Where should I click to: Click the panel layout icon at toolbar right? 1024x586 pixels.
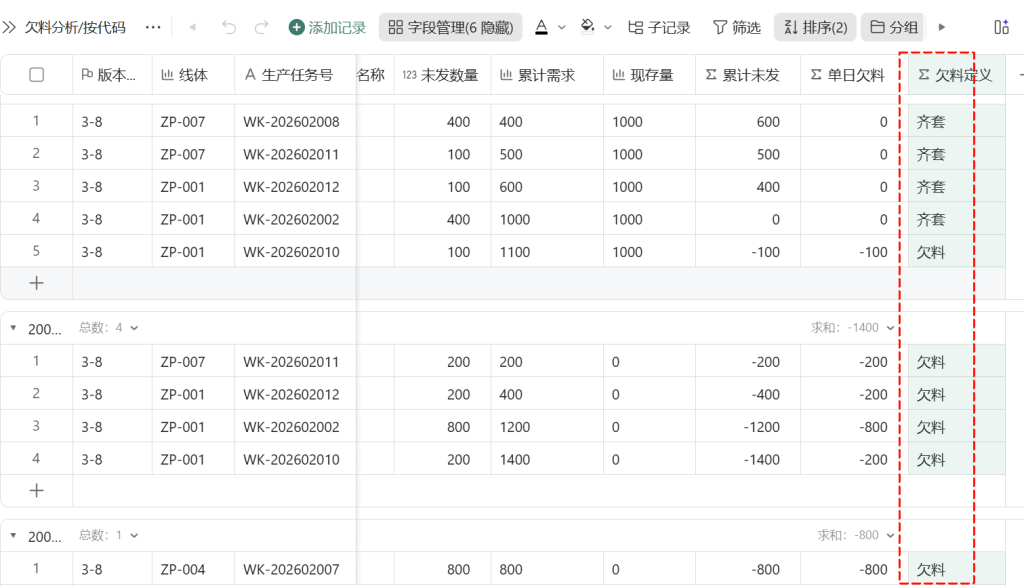click(1002, 27)
